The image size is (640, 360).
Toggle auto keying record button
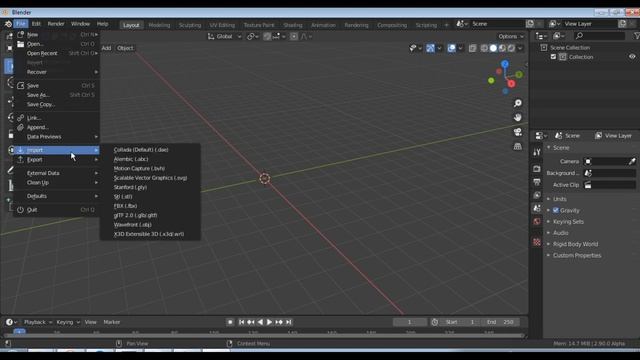tap(230, 322)
